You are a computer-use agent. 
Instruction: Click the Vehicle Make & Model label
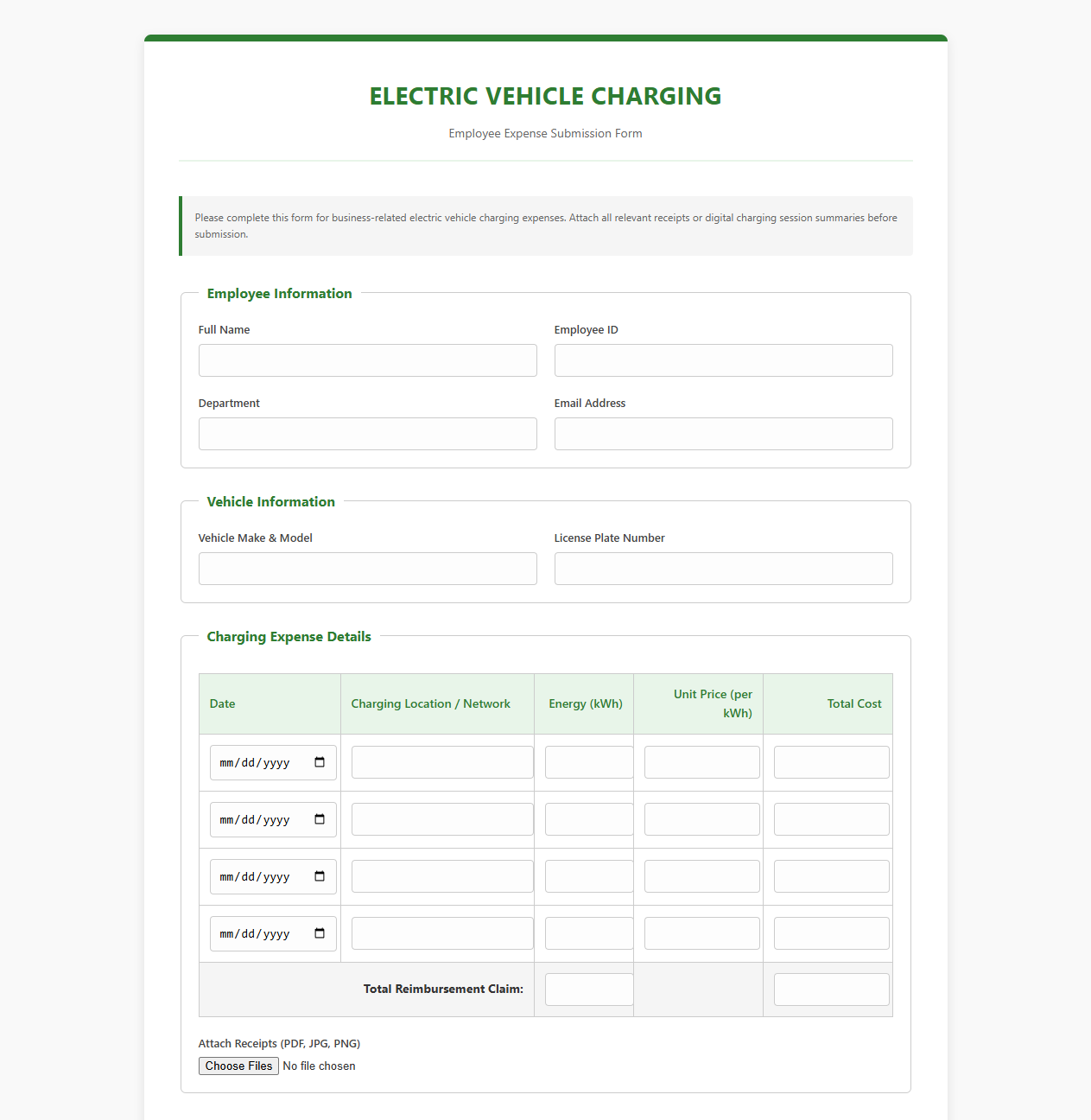[255, 538]
